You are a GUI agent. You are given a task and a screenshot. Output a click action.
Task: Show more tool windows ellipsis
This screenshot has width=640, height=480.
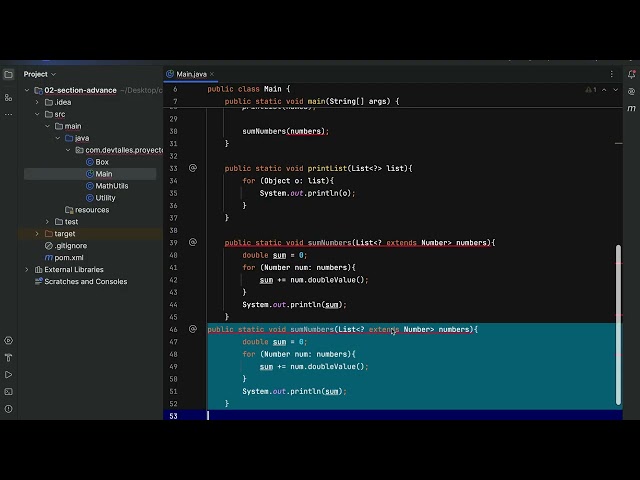coord(8,115)
